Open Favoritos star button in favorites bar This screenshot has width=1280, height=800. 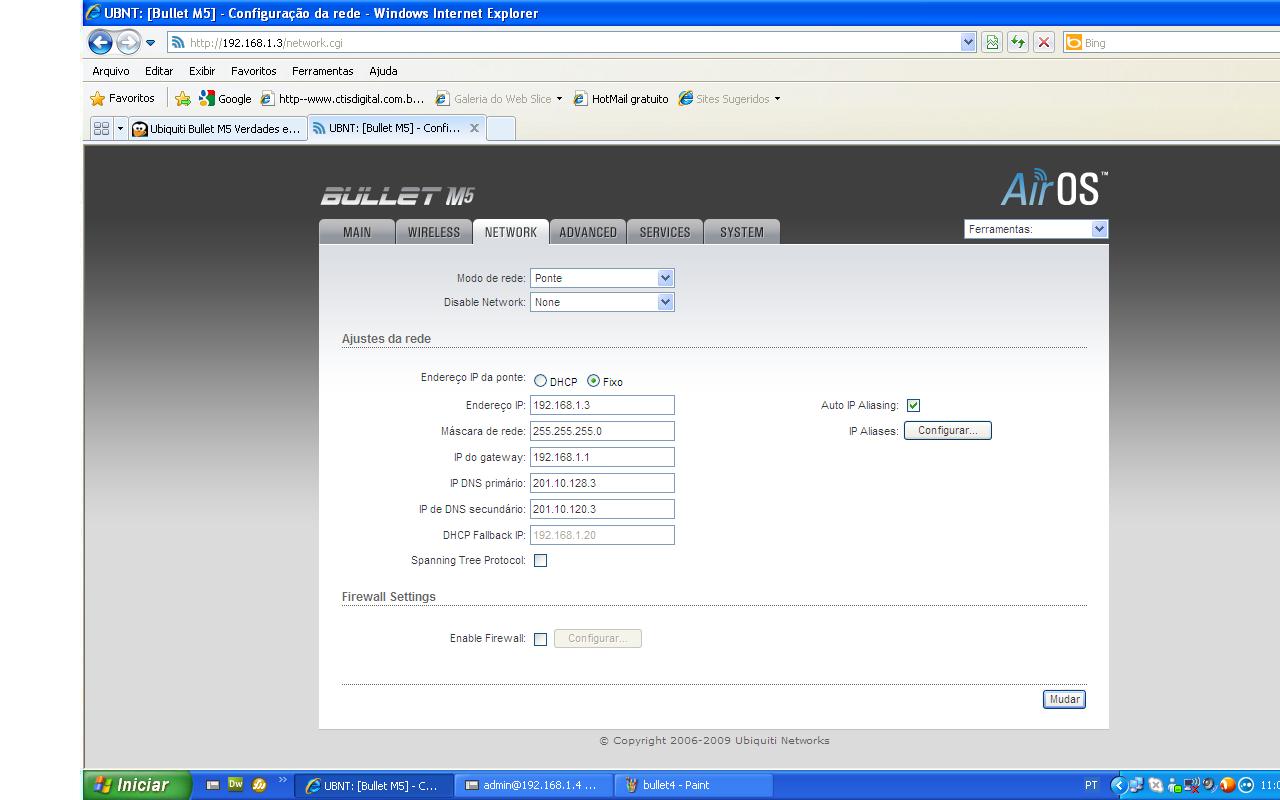click(x=122, y=98)
